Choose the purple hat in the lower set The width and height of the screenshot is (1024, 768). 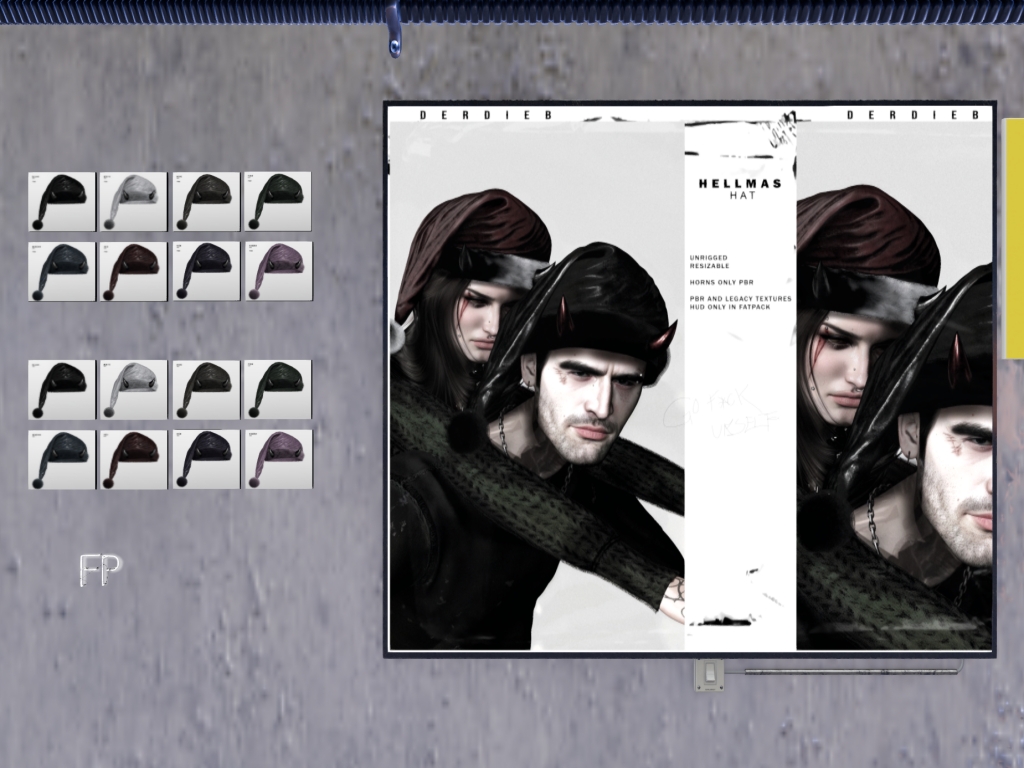tap(278, 459)
